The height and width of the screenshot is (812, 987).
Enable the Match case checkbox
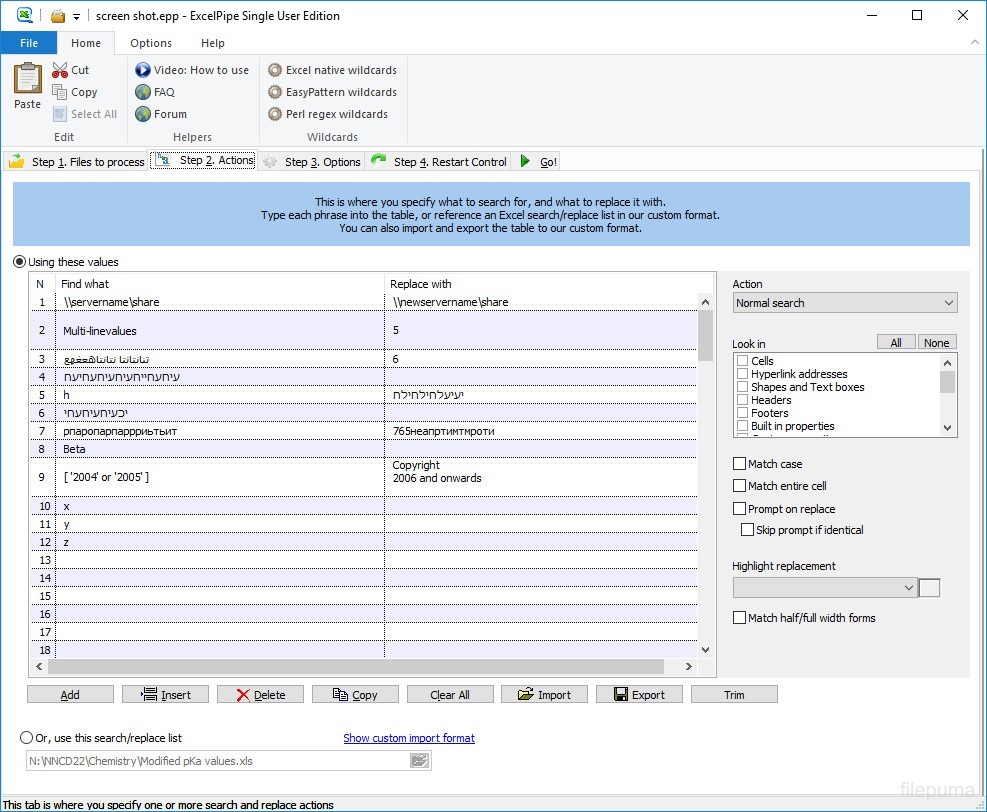740,464
